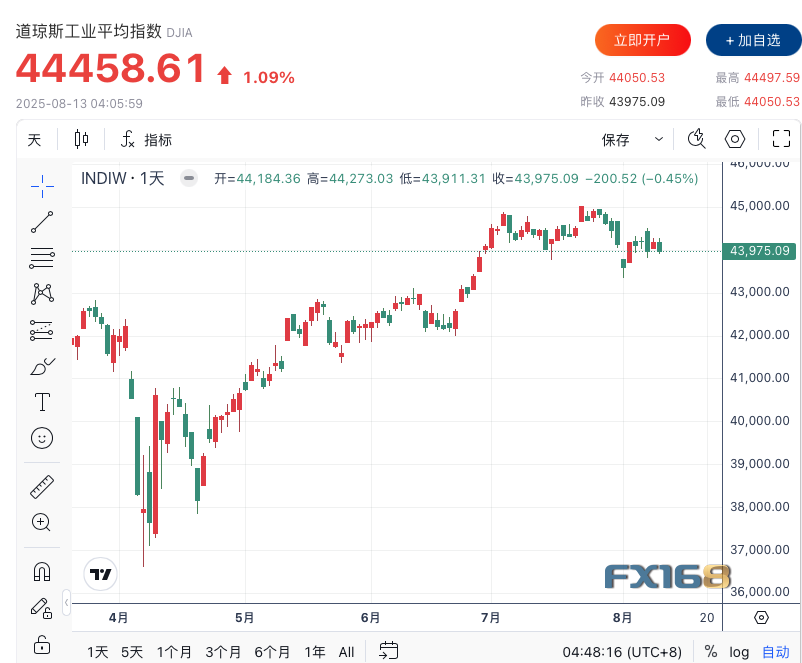The height and width of the screenshot is (663, 802).
Task: Select the trend line drawing tool
Action: click(42, 221)
